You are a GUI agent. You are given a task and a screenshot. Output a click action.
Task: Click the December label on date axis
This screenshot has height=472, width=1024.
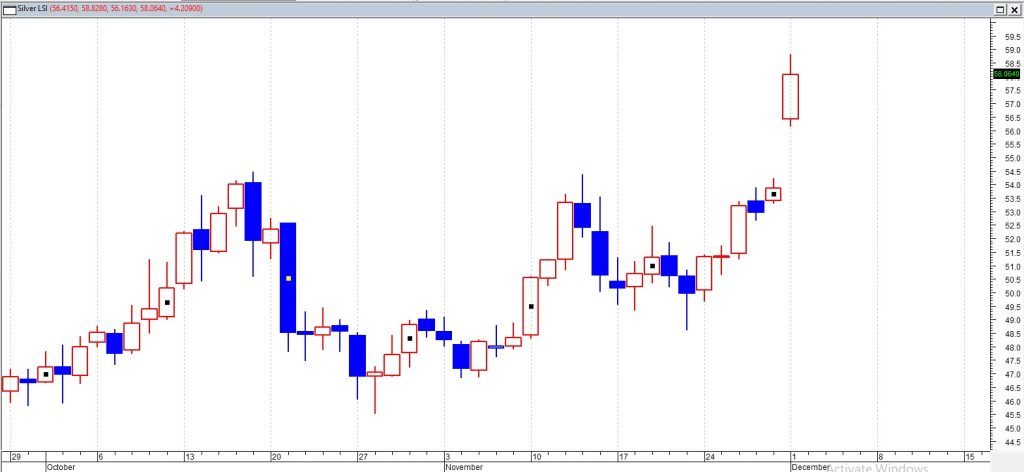coord(810,466)
